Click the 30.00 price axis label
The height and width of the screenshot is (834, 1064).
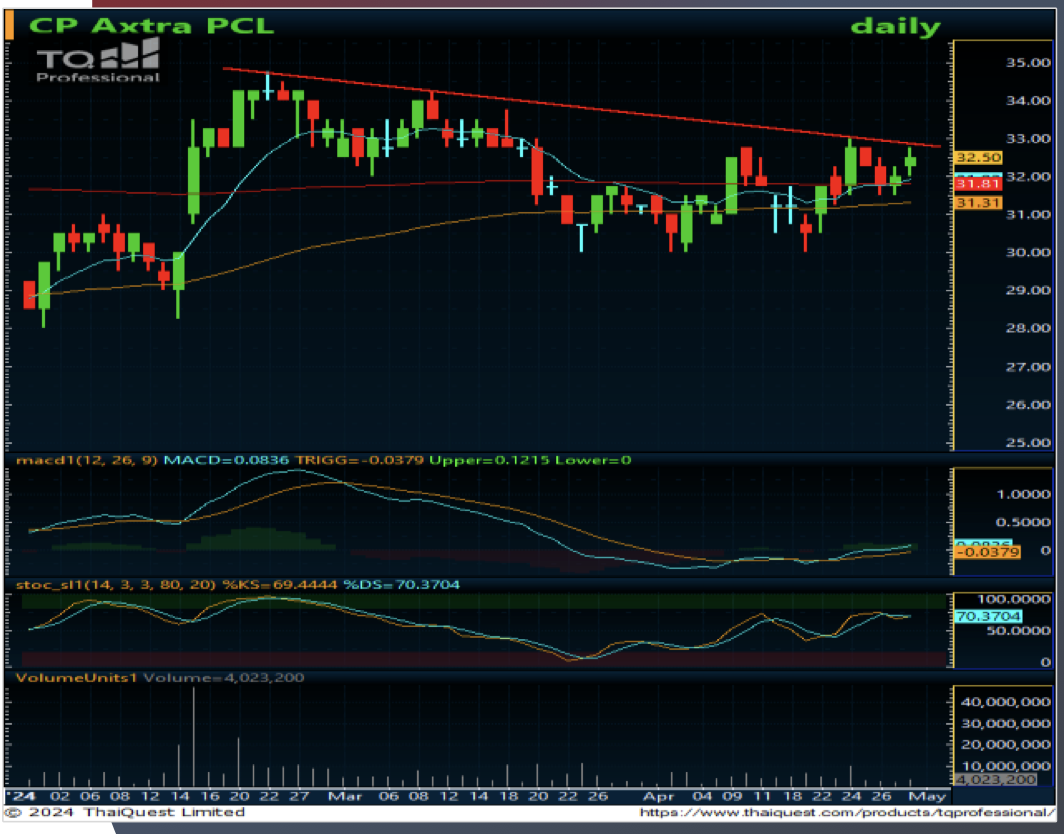point(1027,252)
